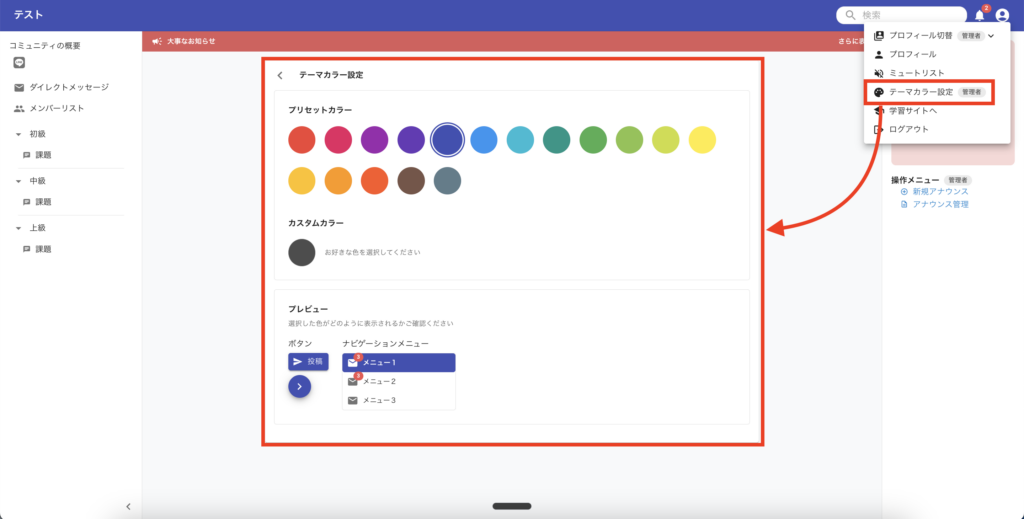Image resolution: width=1024 pixels, height=519 pixels.
Task: Click コミュニティの概要 in the sidebar
Action: [45, 46]
